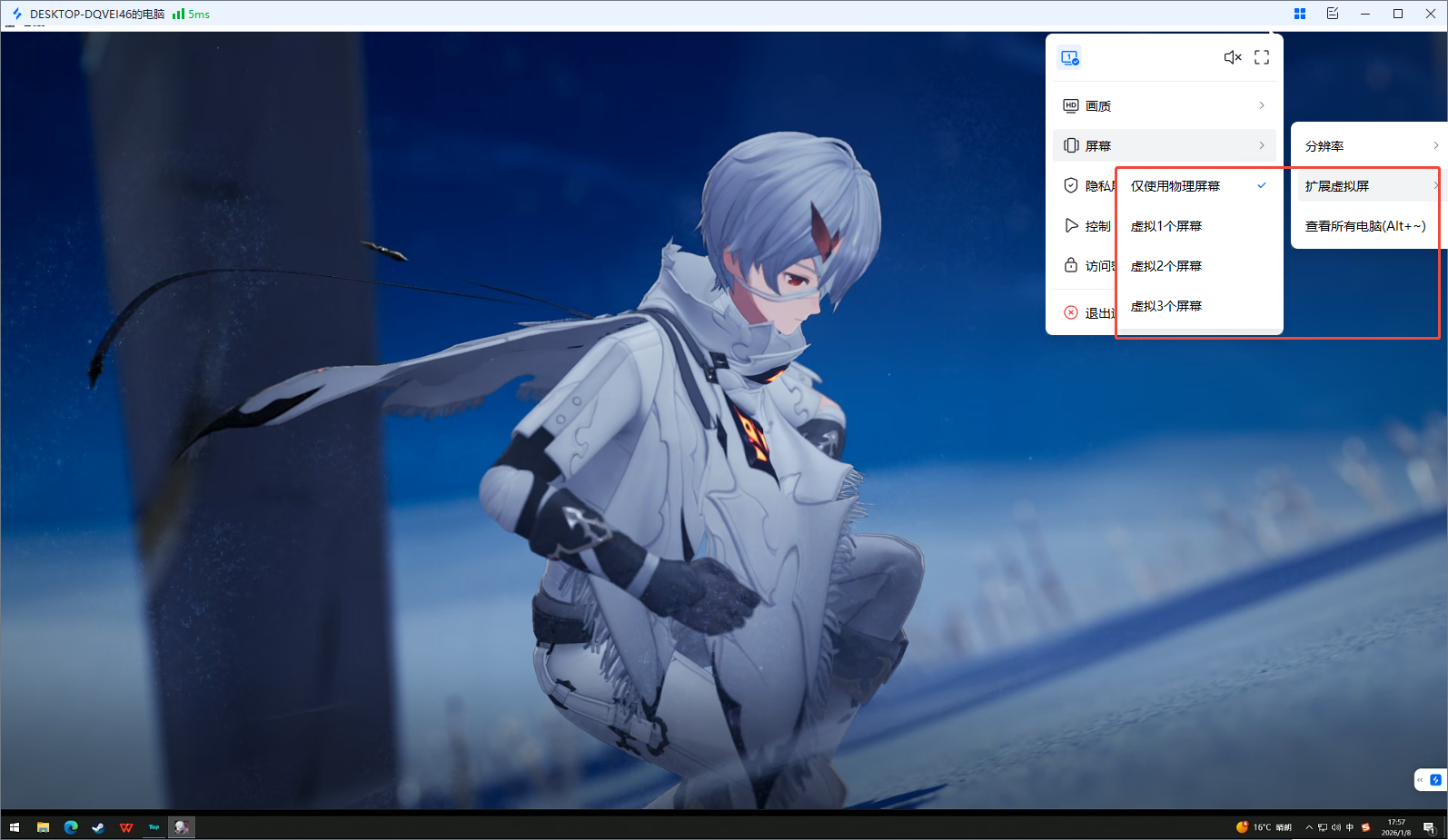
Task: Choose 虚拟3个屏幕 option
Action: tap(1166, 306)
